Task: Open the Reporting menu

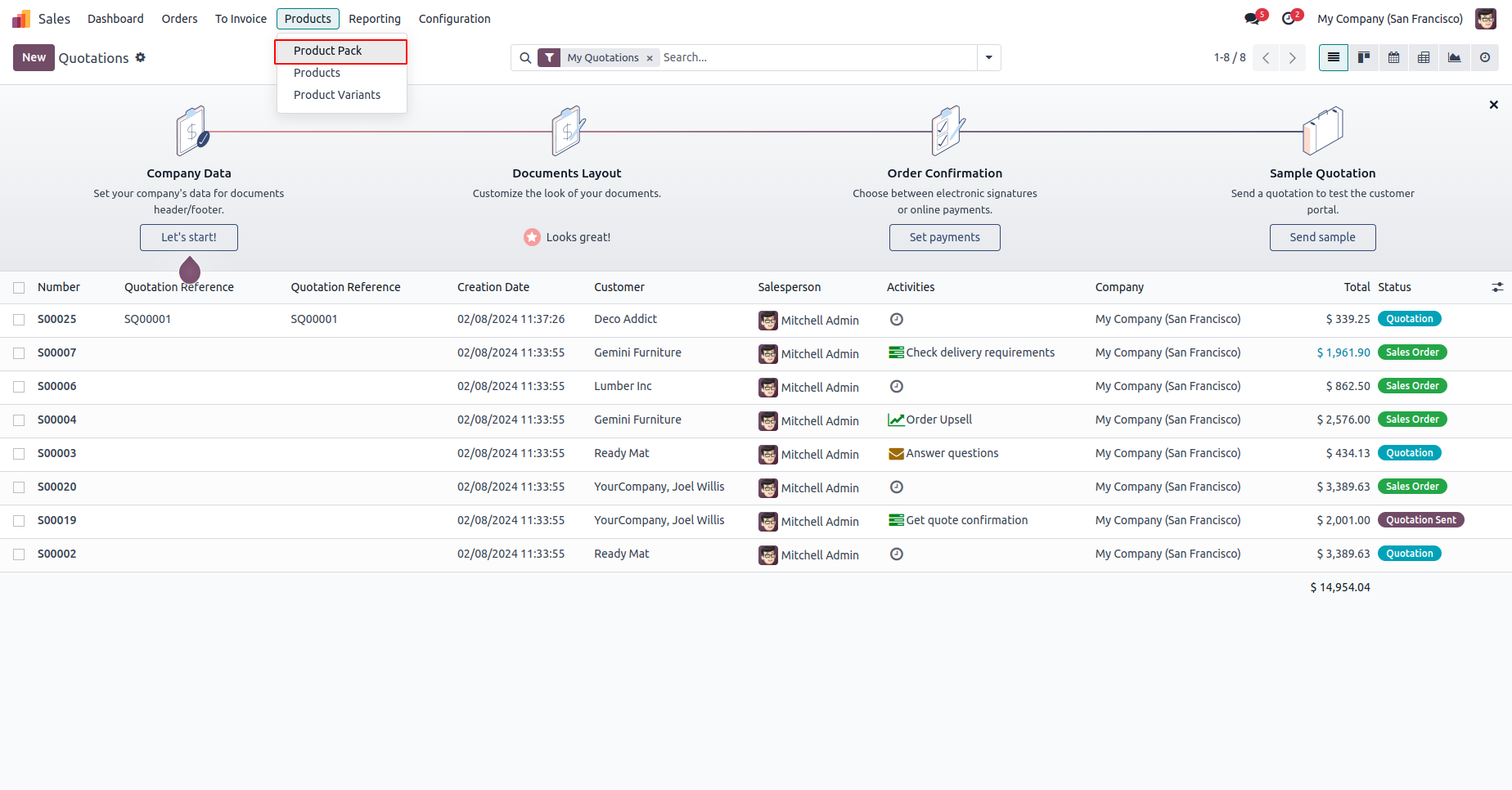Action: point(375,19)
